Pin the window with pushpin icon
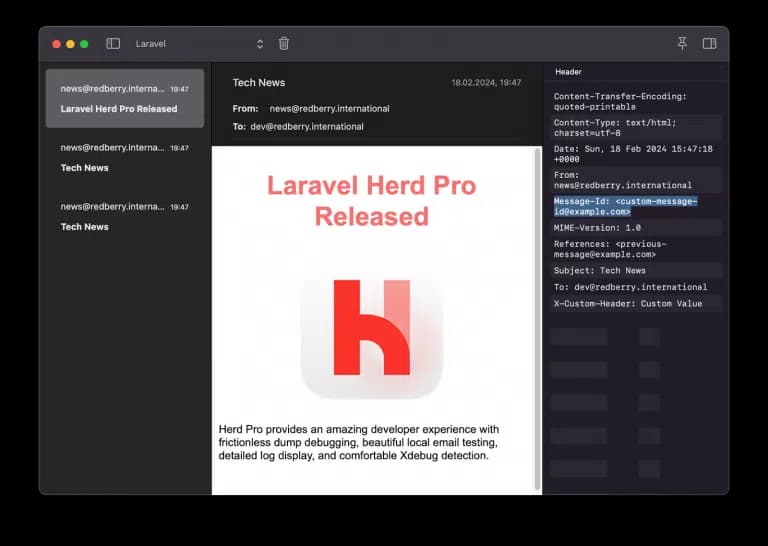This screenshot has width=768, height=546. click(x=682, y=44)
